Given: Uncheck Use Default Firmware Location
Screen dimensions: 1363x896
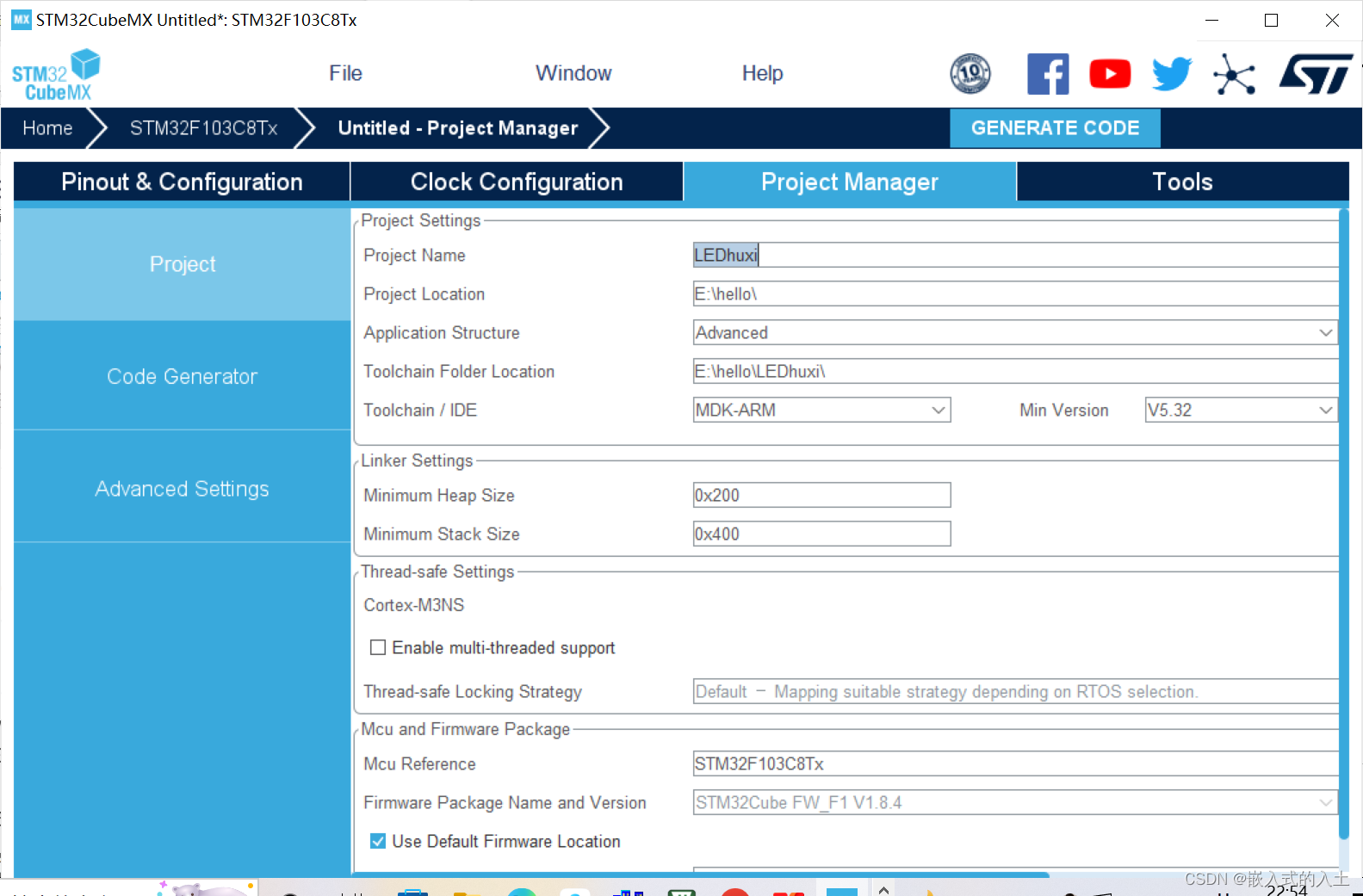Looking at the screenshot, I should tap(378, 841).
